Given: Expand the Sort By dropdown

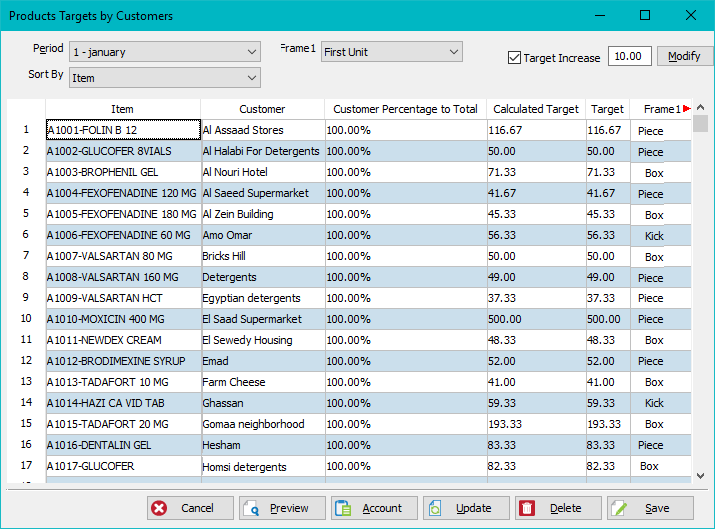Looking at the screenshot, I should (x=165, y=78).
